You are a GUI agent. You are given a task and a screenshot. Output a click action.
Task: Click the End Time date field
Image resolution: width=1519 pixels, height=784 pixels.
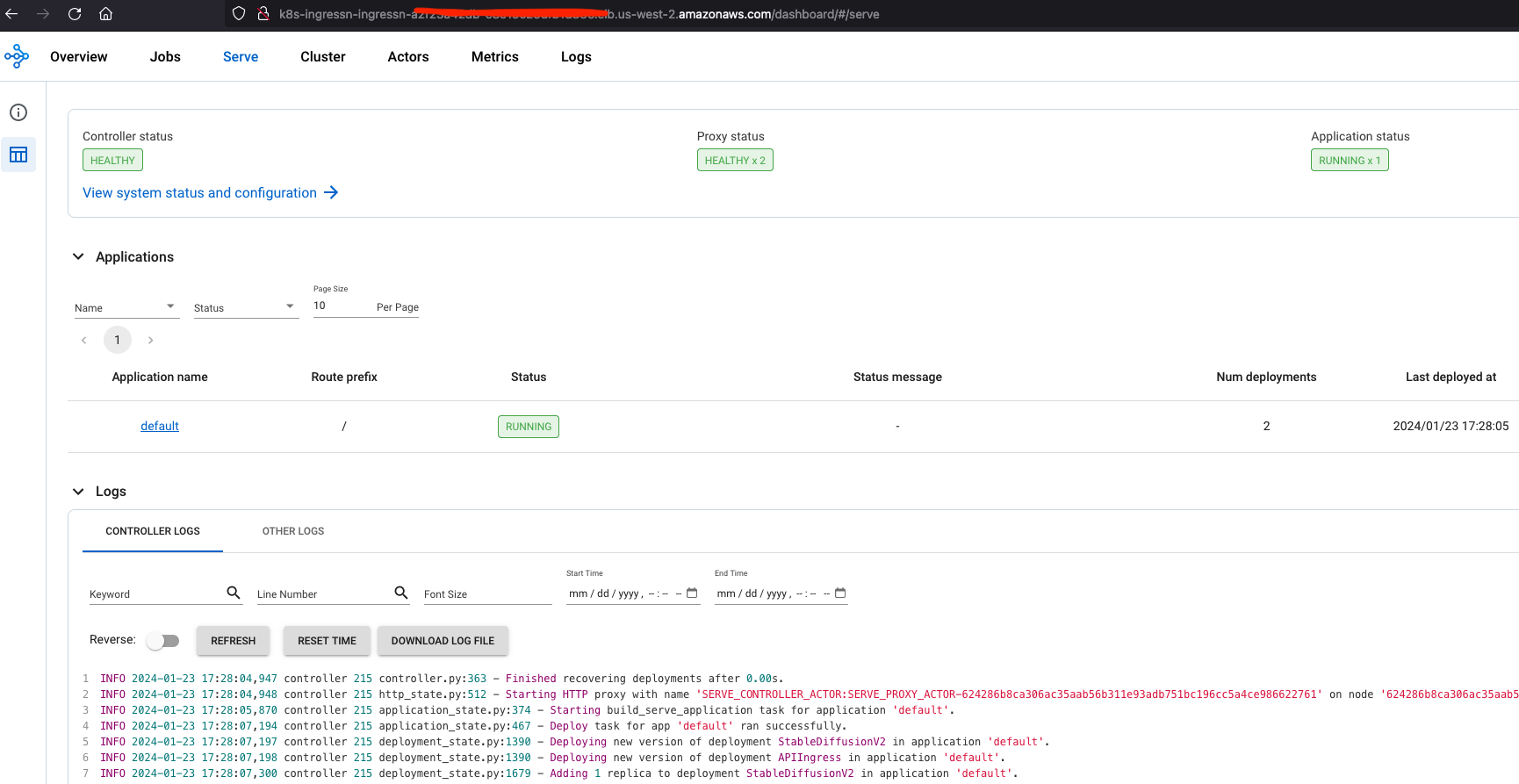[781, 593]
